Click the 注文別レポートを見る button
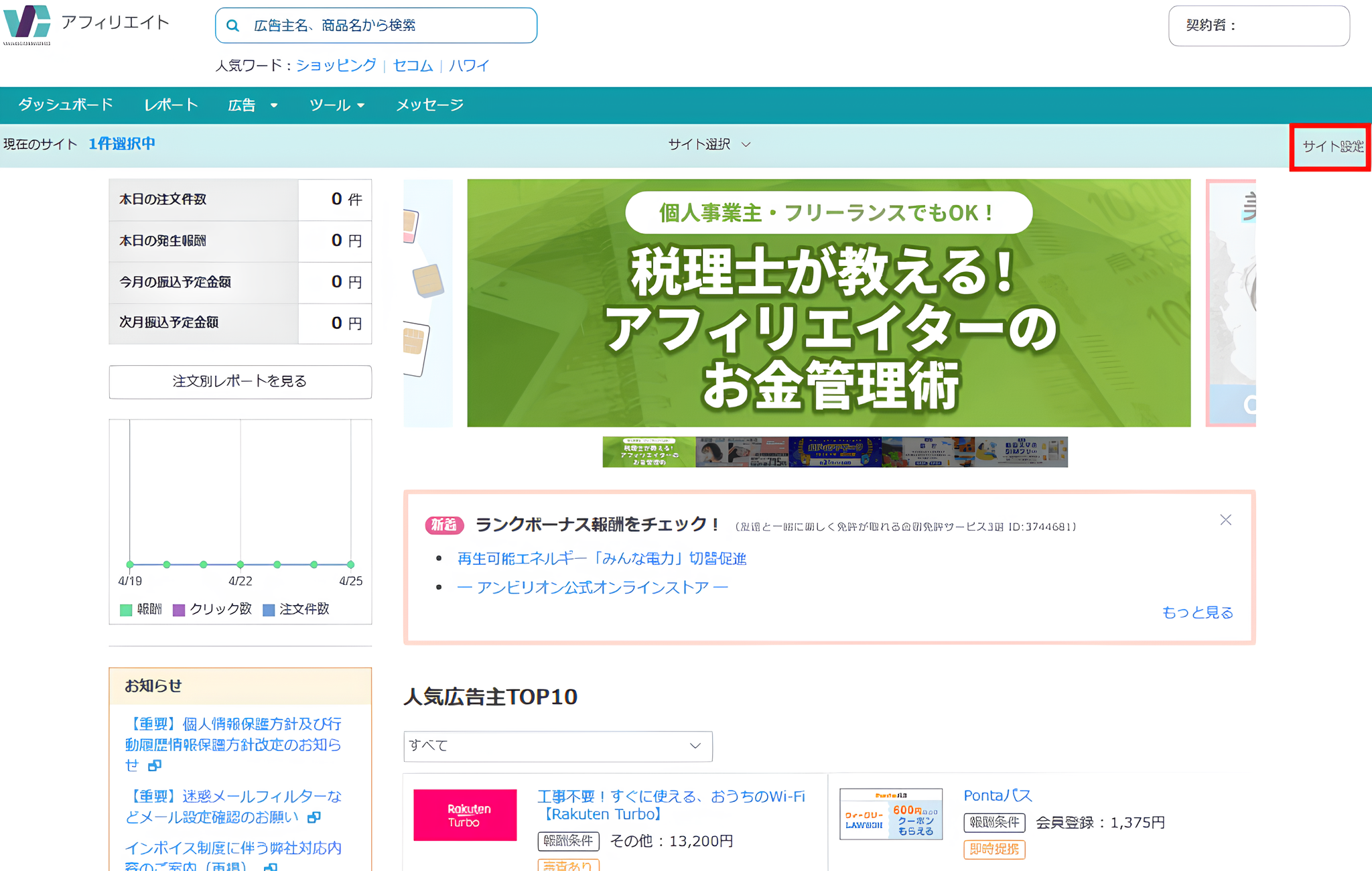1372x871 pixels. click(x=239, y=382)
